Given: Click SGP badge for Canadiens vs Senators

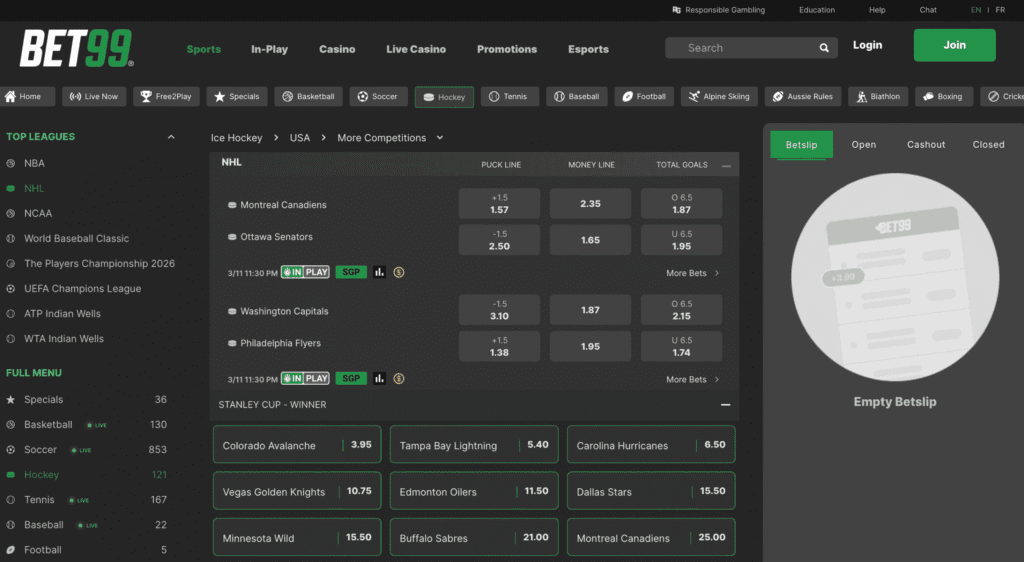Looking at the screenshot, I should point(351,272).
